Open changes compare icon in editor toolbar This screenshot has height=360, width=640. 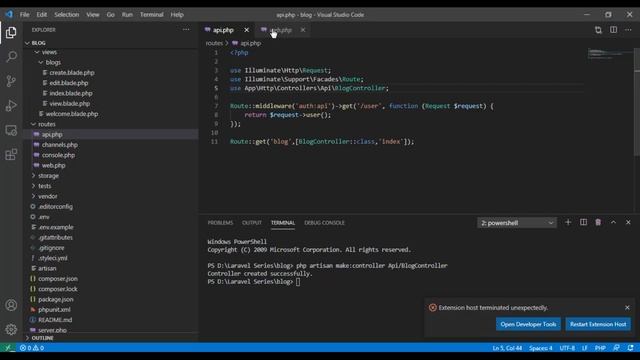[598, 30]
